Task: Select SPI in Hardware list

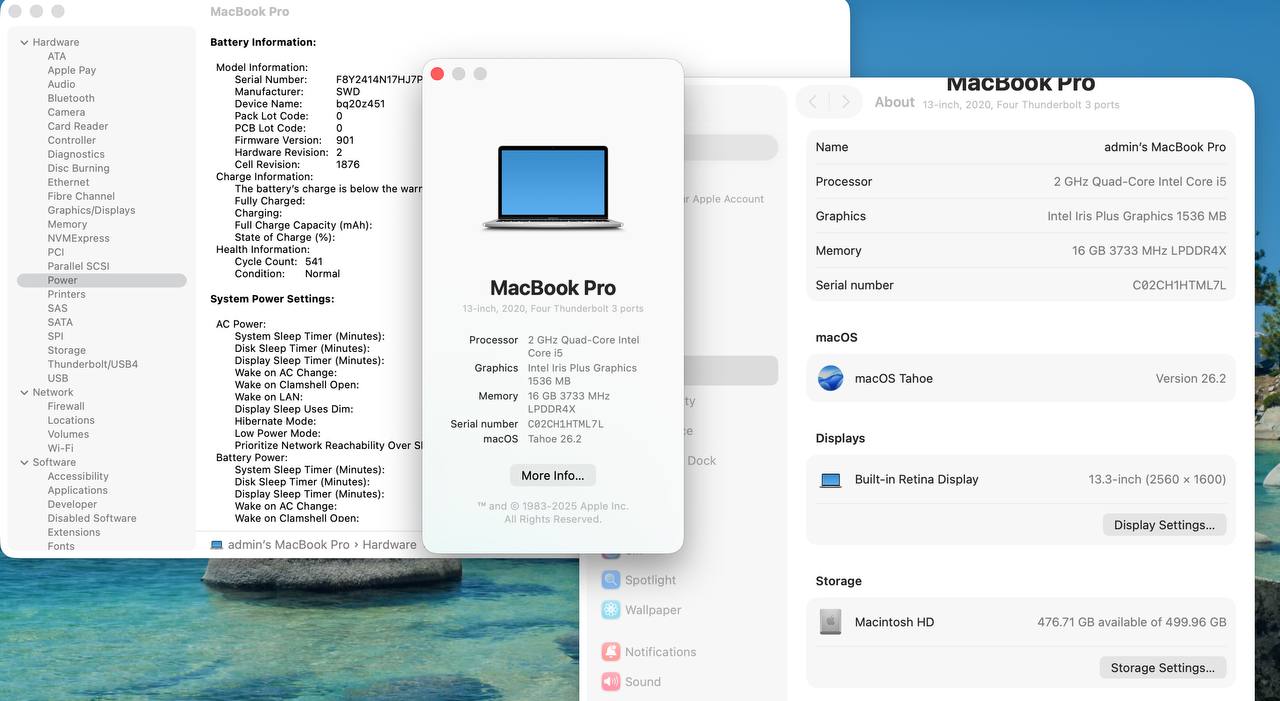Action: pyautogui.click(x=56, y=336)
